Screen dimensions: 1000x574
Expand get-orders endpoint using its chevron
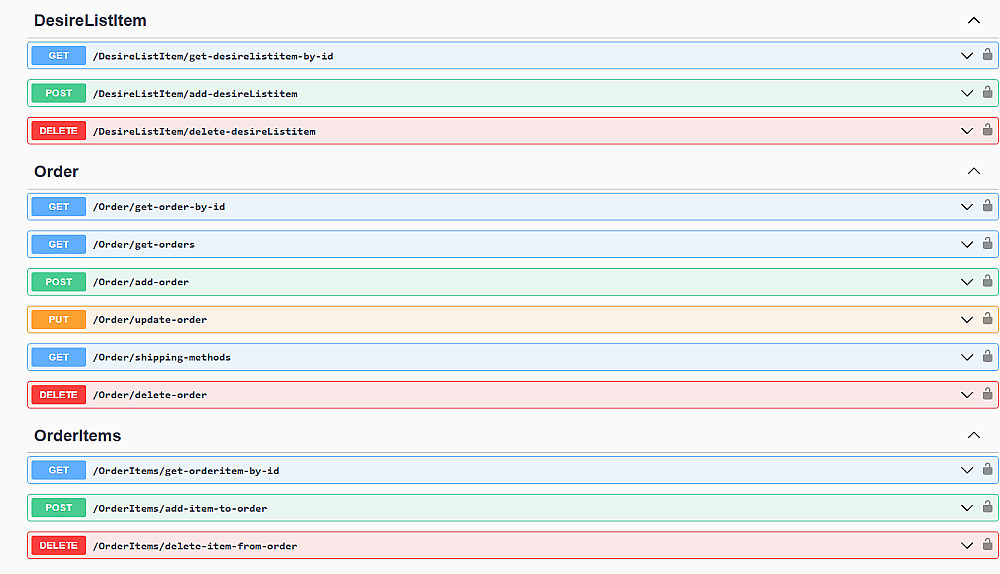[x=966, y=244]
